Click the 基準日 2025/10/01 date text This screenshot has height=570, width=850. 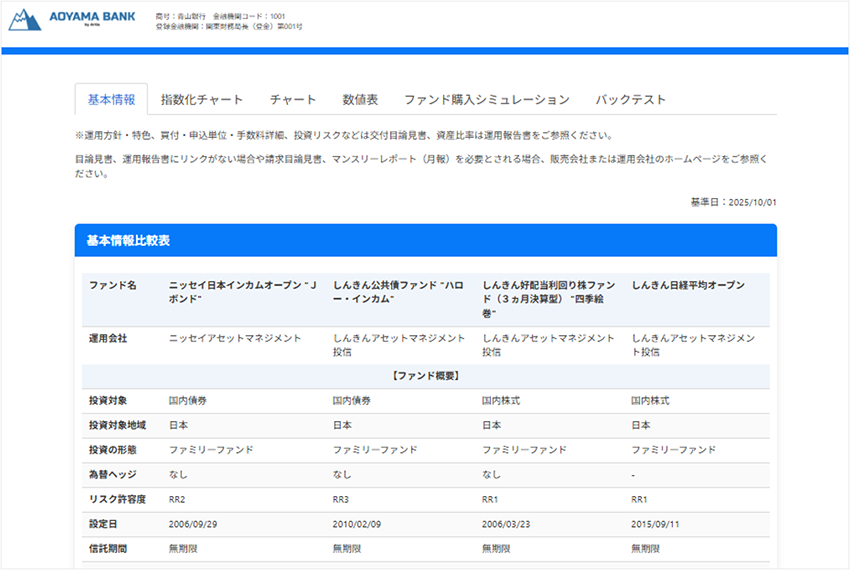pyautogui.click(x=733, y=203)
